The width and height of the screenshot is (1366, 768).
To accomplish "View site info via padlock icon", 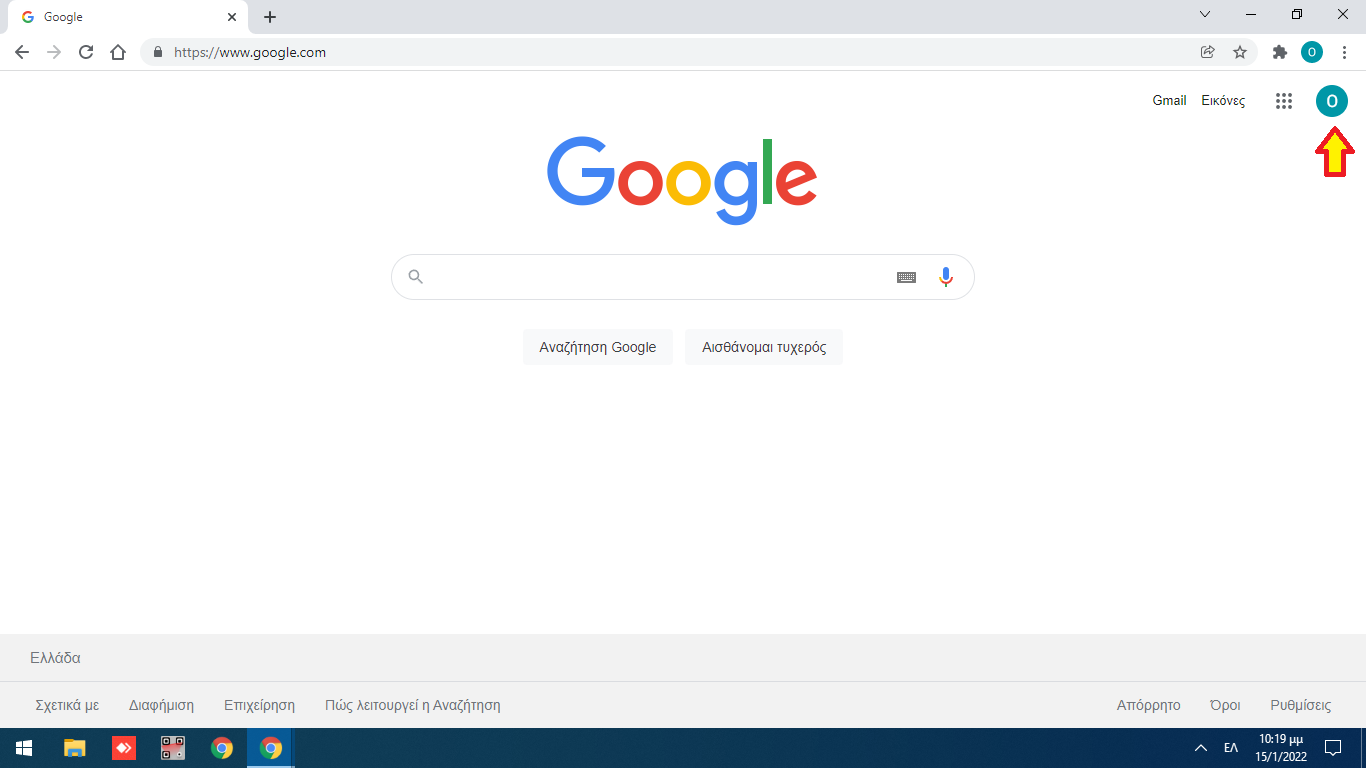I will click(158, 52).
